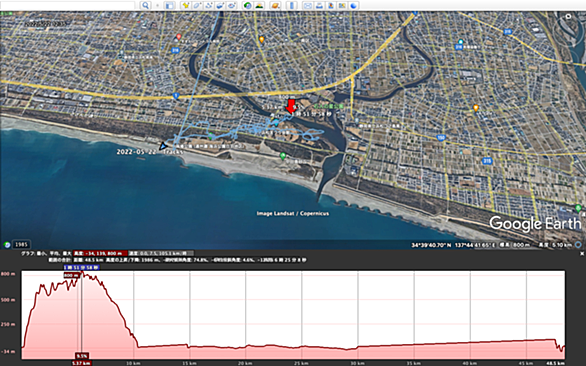Toggle the Sunlight landscape icon
Image resolution: width=586 pixels, height=366 pixels.
(x=259, y=5)
